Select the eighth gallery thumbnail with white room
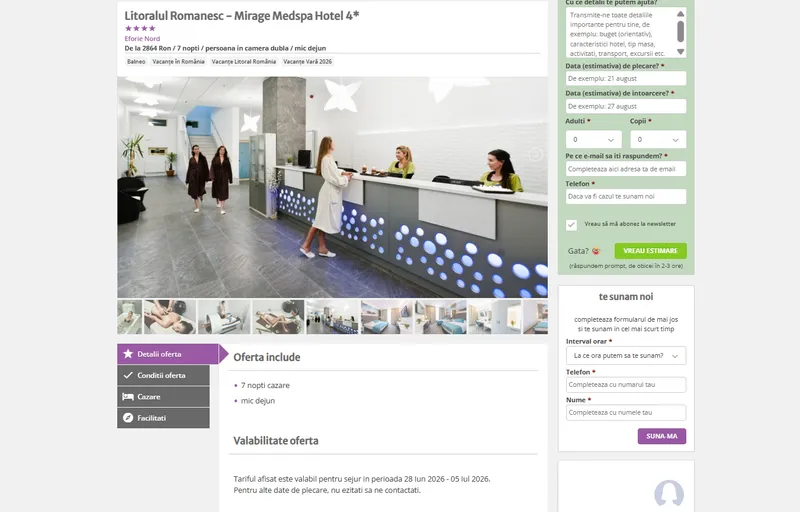 [x=495, y=317]
